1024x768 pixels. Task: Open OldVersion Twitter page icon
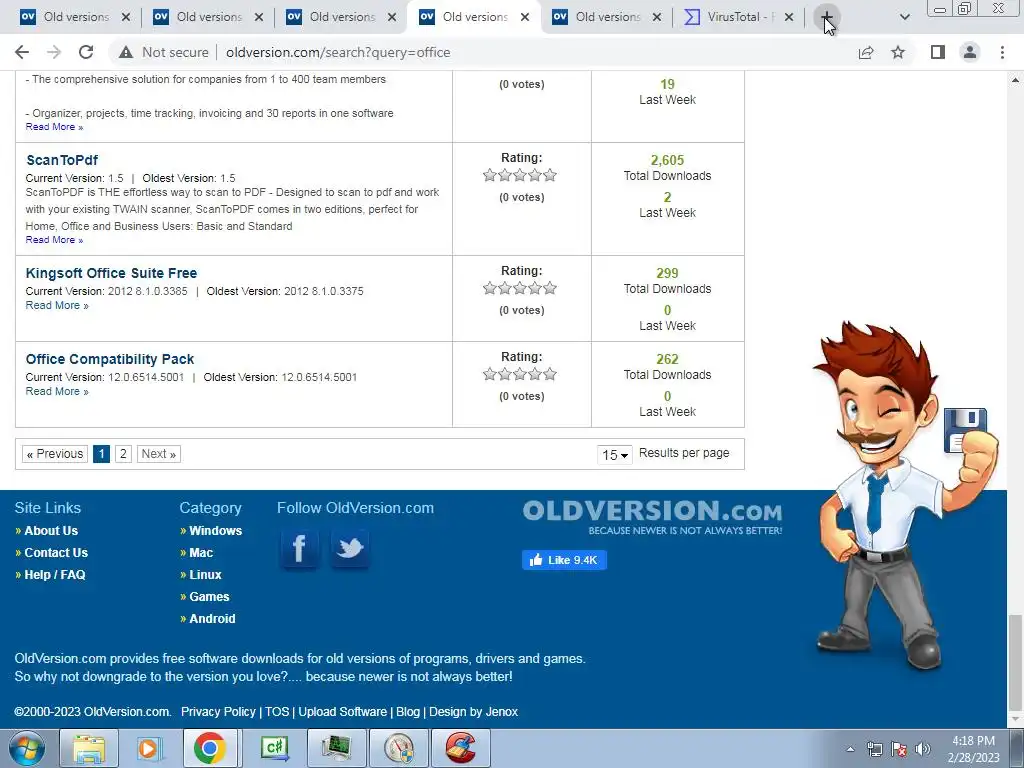[350, 548]
